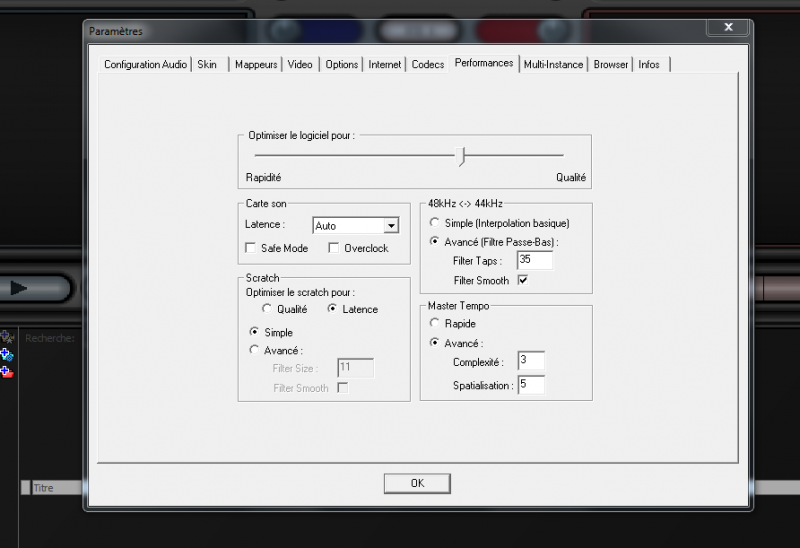Click the Filter Taps input field

pos(534,260)
